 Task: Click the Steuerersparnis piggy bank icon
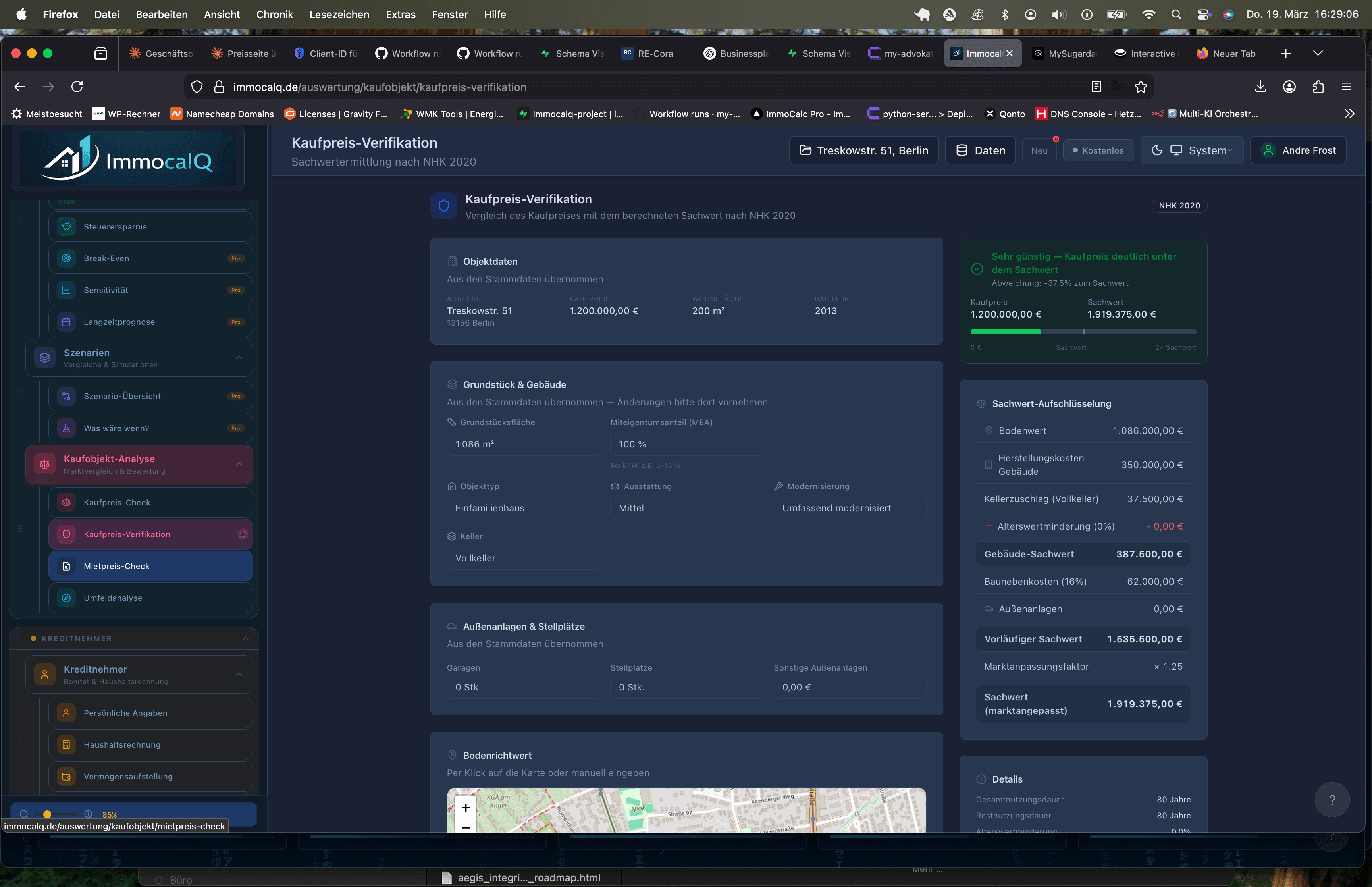tap(66, 226)
